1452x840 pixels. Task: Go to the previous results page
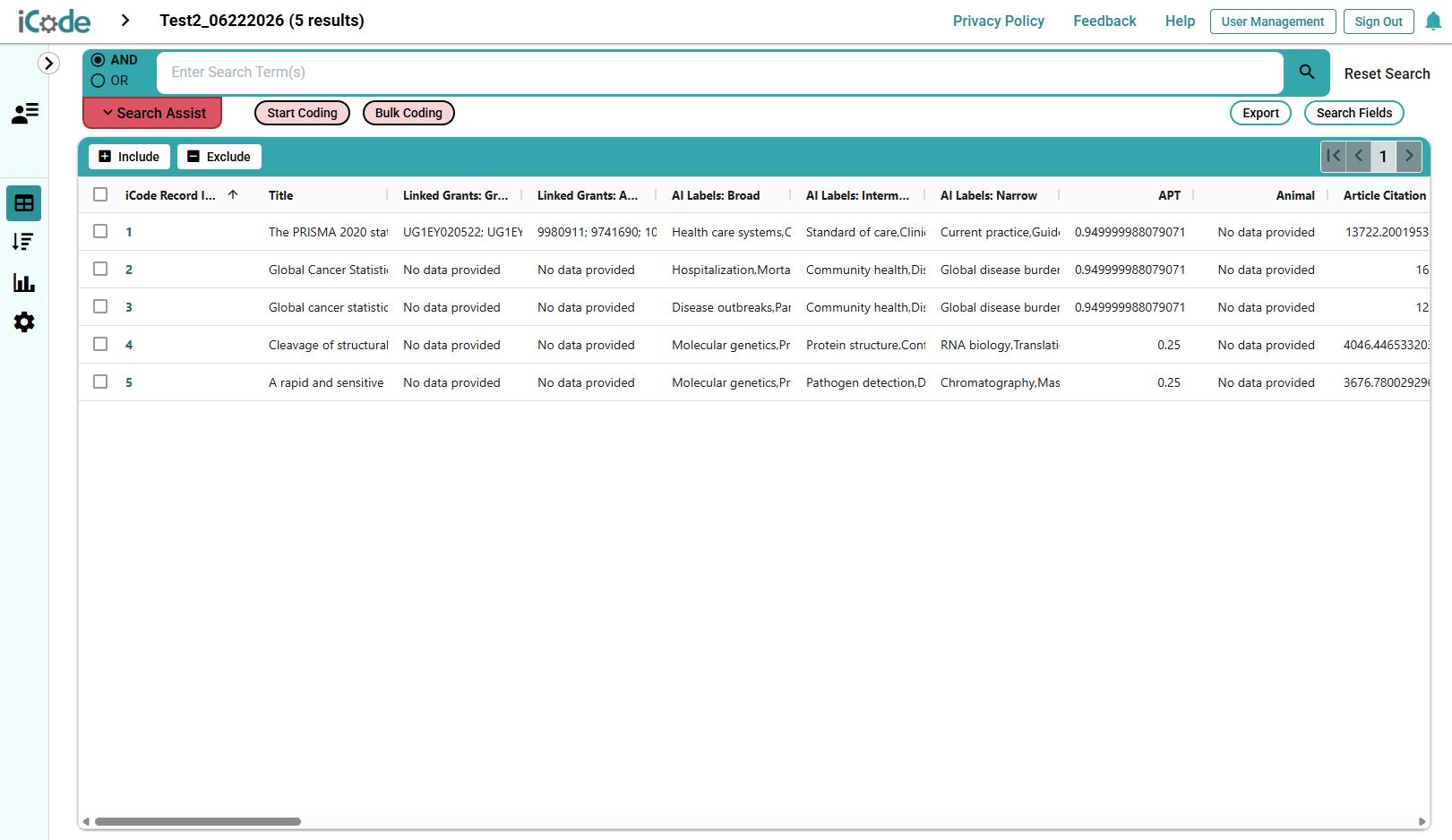1359,156
